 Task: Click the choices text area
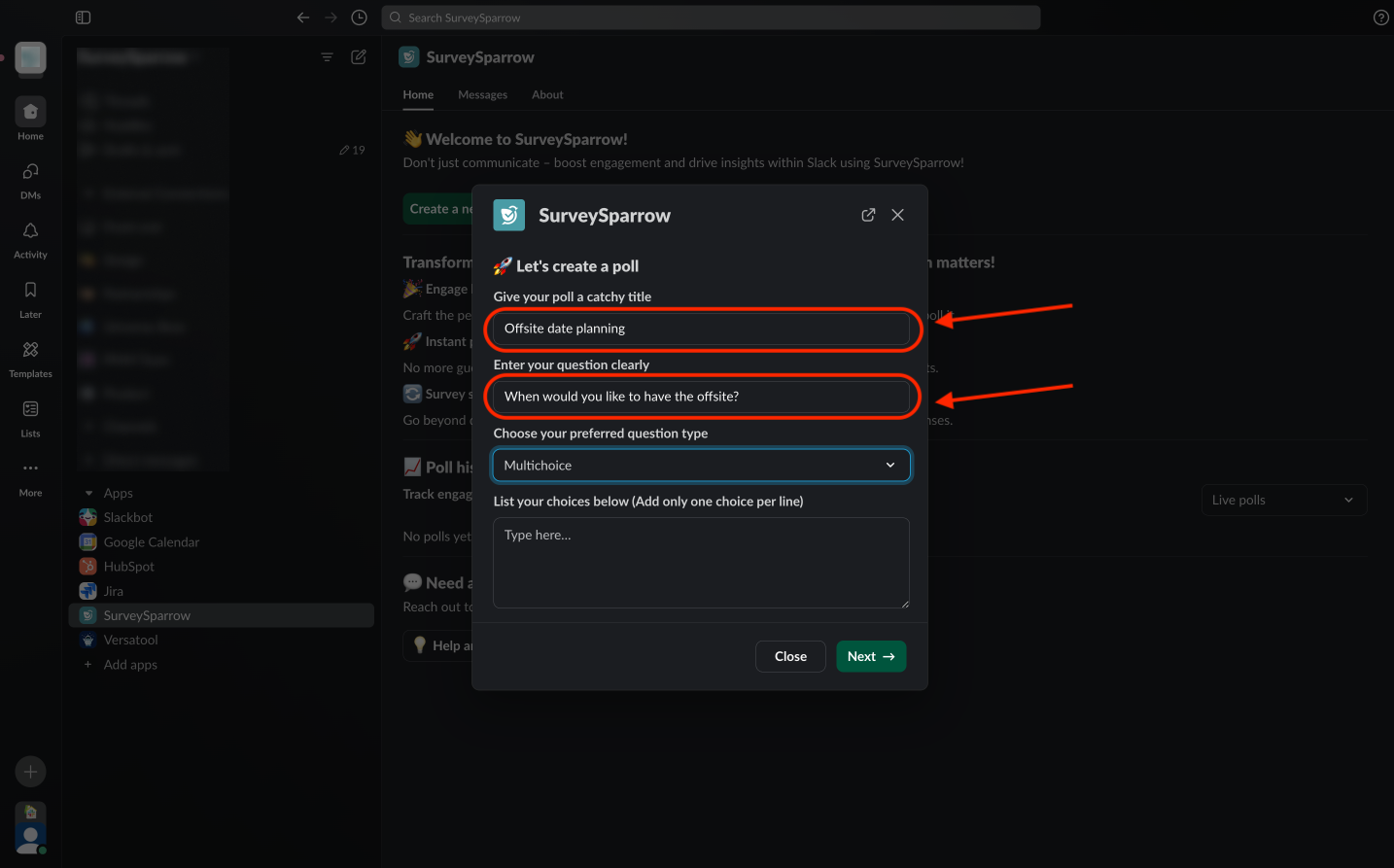coord(701,563)
